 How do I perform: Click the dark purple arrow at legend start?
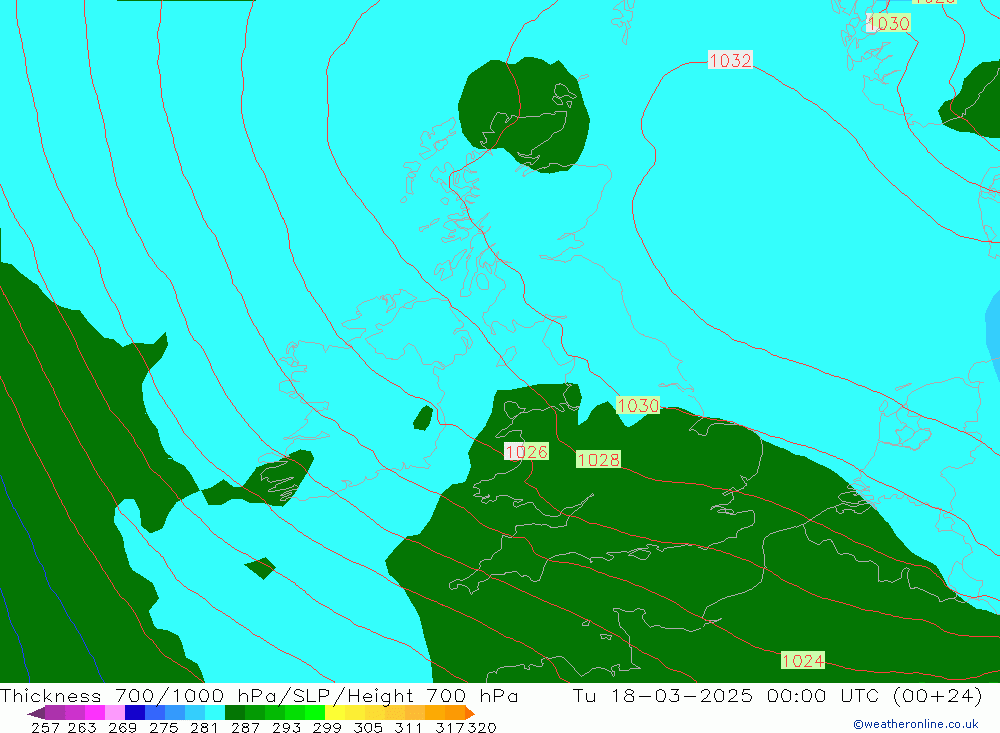36,713
